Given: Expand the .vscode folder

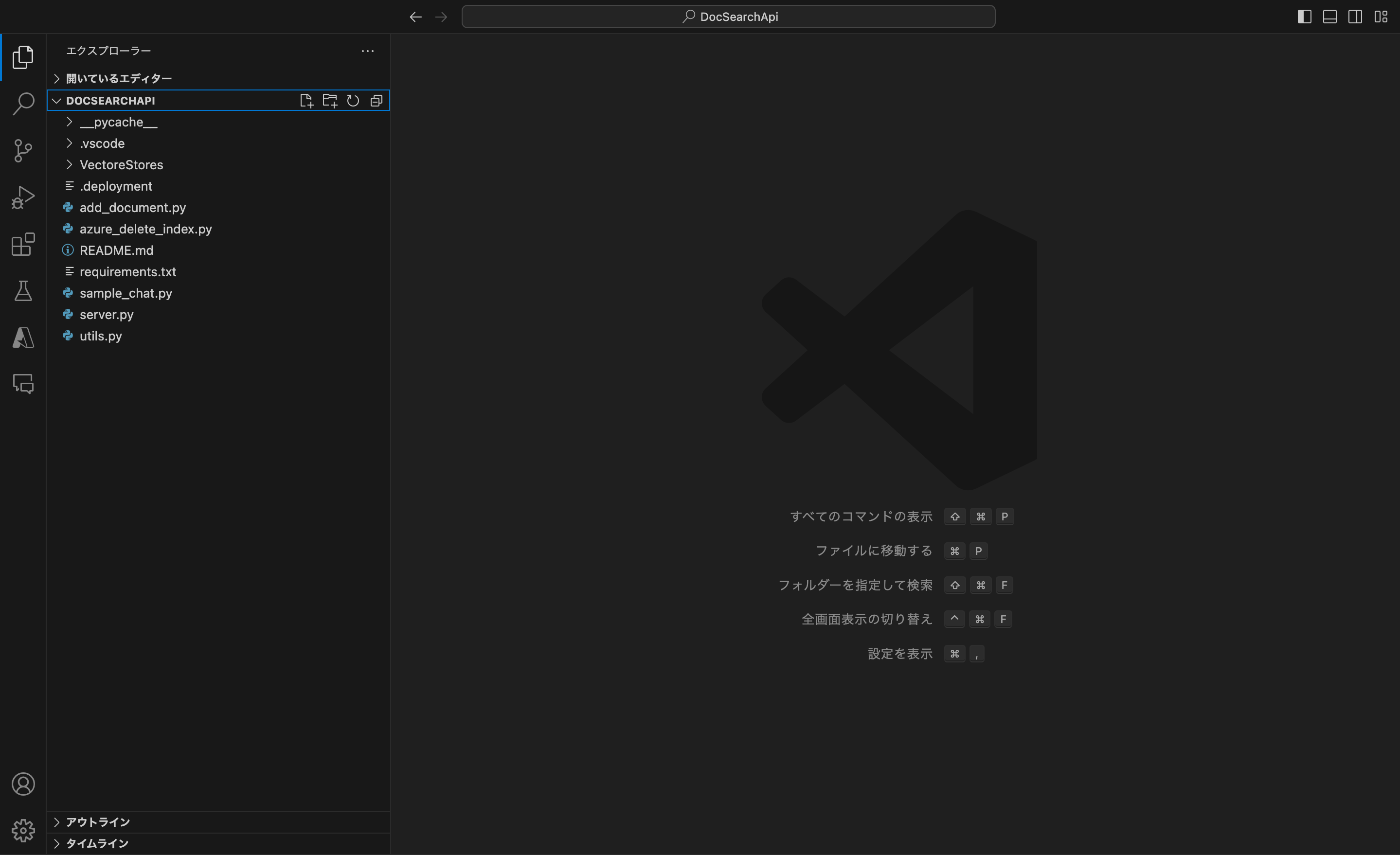Looking at the screenshot, I should 218,144.
